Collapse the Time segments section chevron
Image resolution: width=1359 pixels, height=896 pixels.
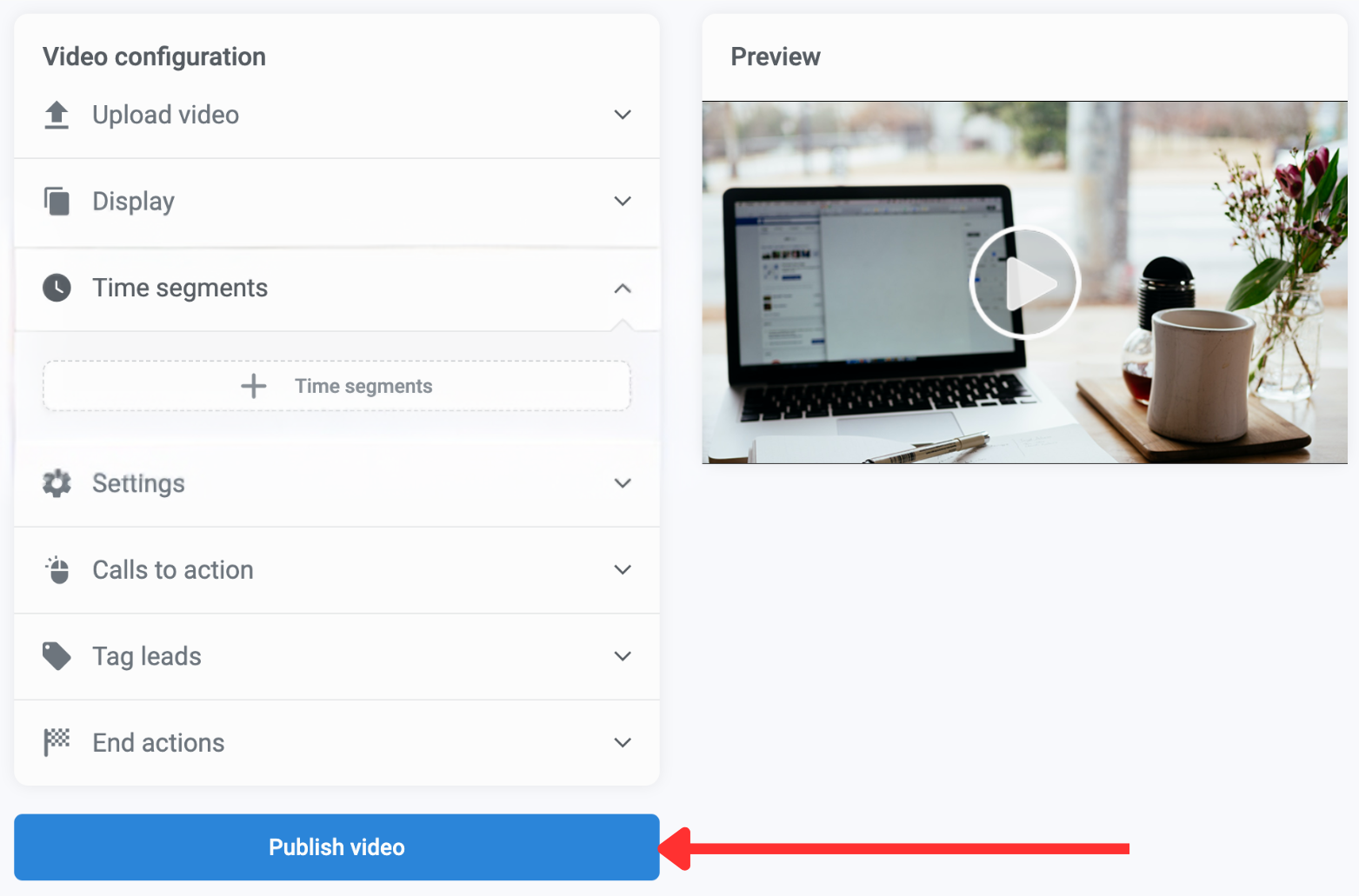[623, 288]
